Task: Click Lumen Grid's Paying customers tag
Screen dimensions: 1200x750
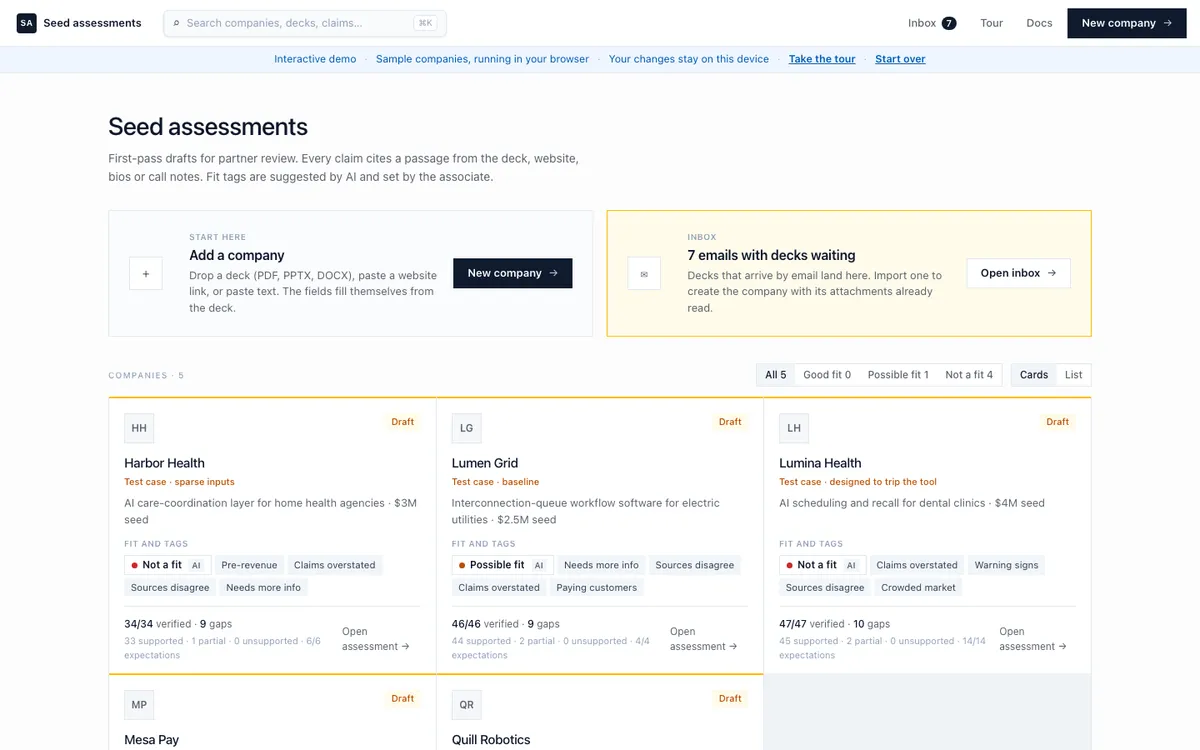Action: [x=597, y=588]
